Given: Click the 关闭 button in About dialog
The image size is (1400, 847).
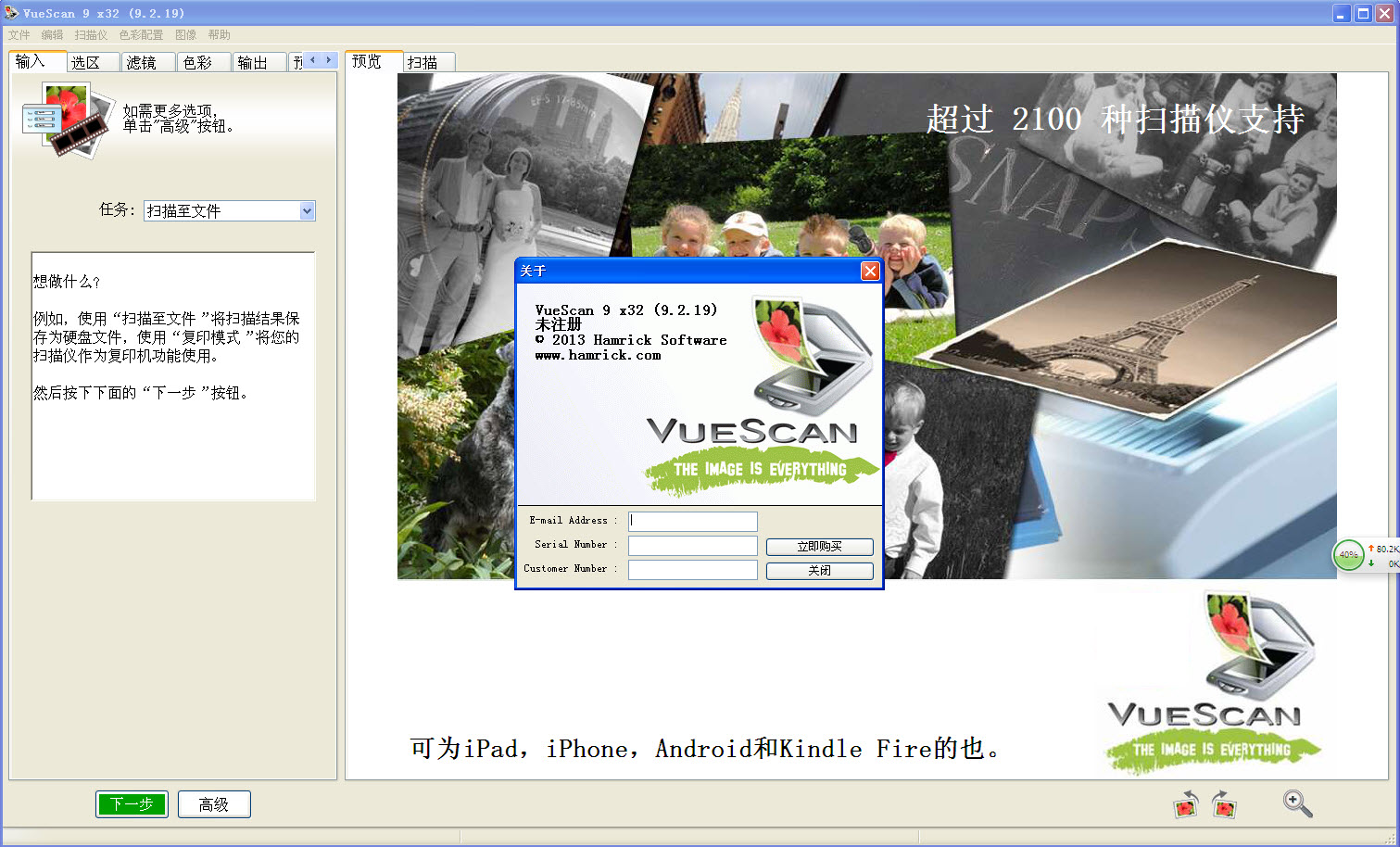Looking at the screenshot, I should coord(820,571).
